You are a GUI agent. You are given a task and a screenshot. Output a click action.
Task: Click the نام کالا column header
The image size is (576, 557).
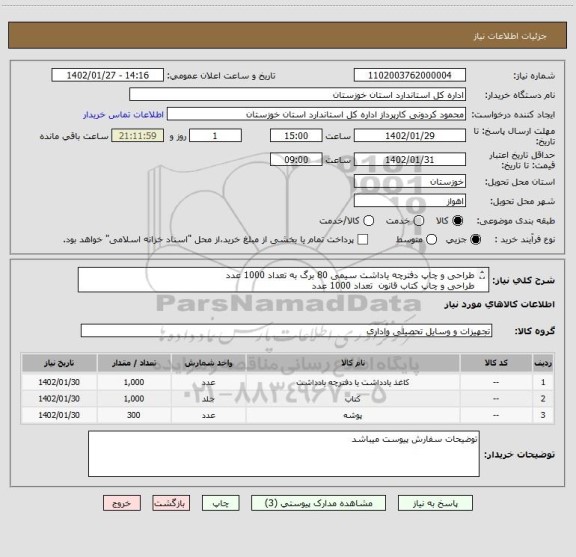pyautogui.click(x=353, y=363)
